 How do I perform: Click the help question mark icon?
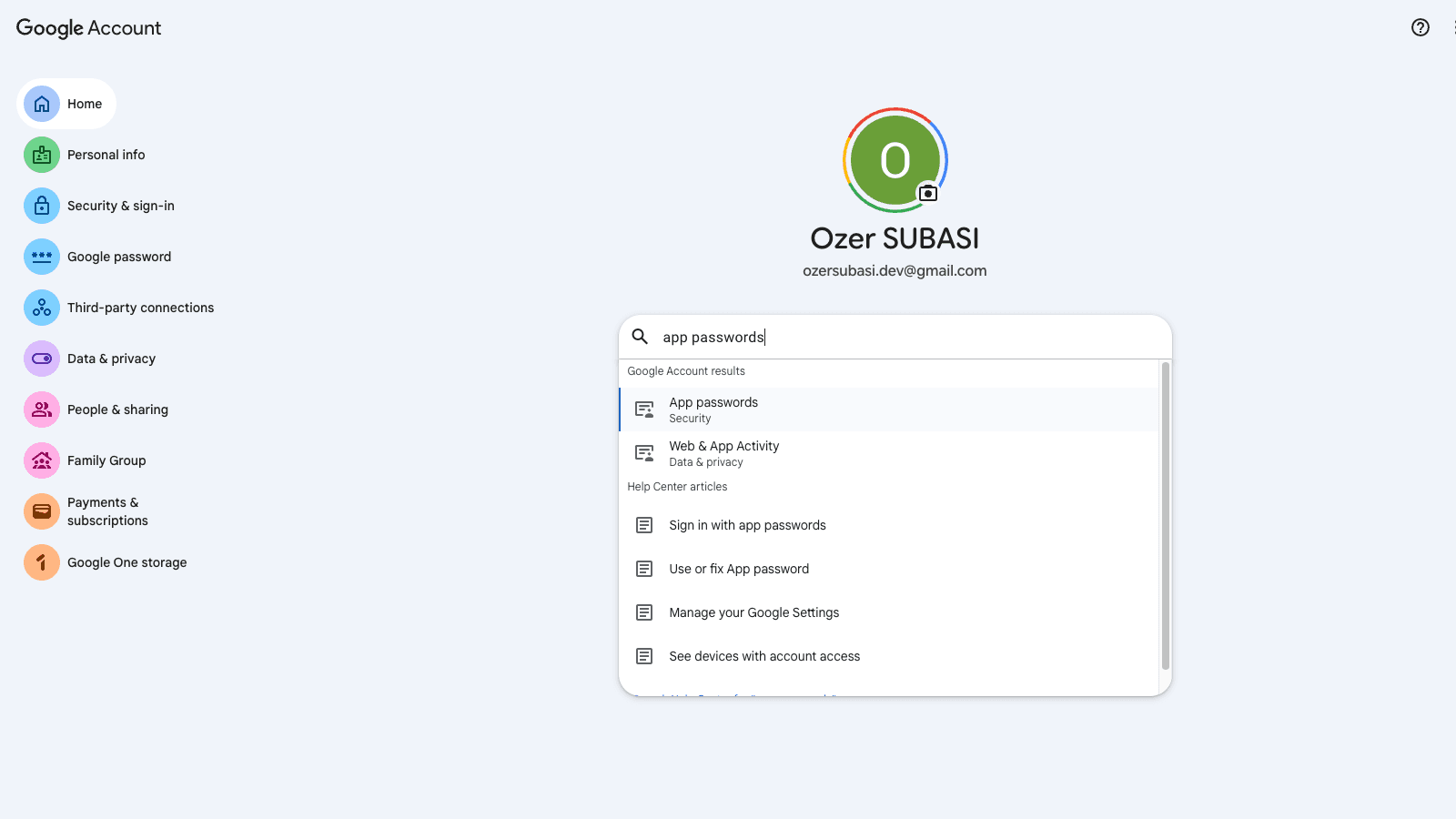1420,27
